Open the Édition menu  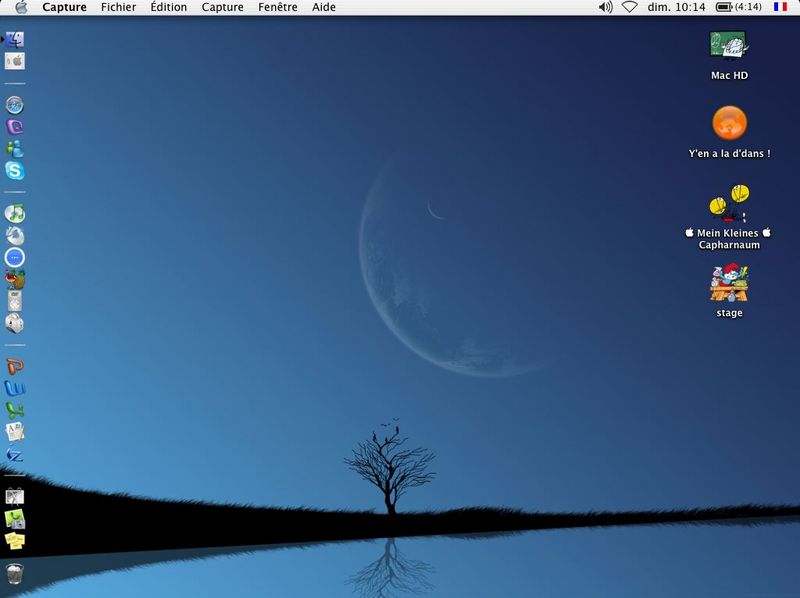coord(168,7)
